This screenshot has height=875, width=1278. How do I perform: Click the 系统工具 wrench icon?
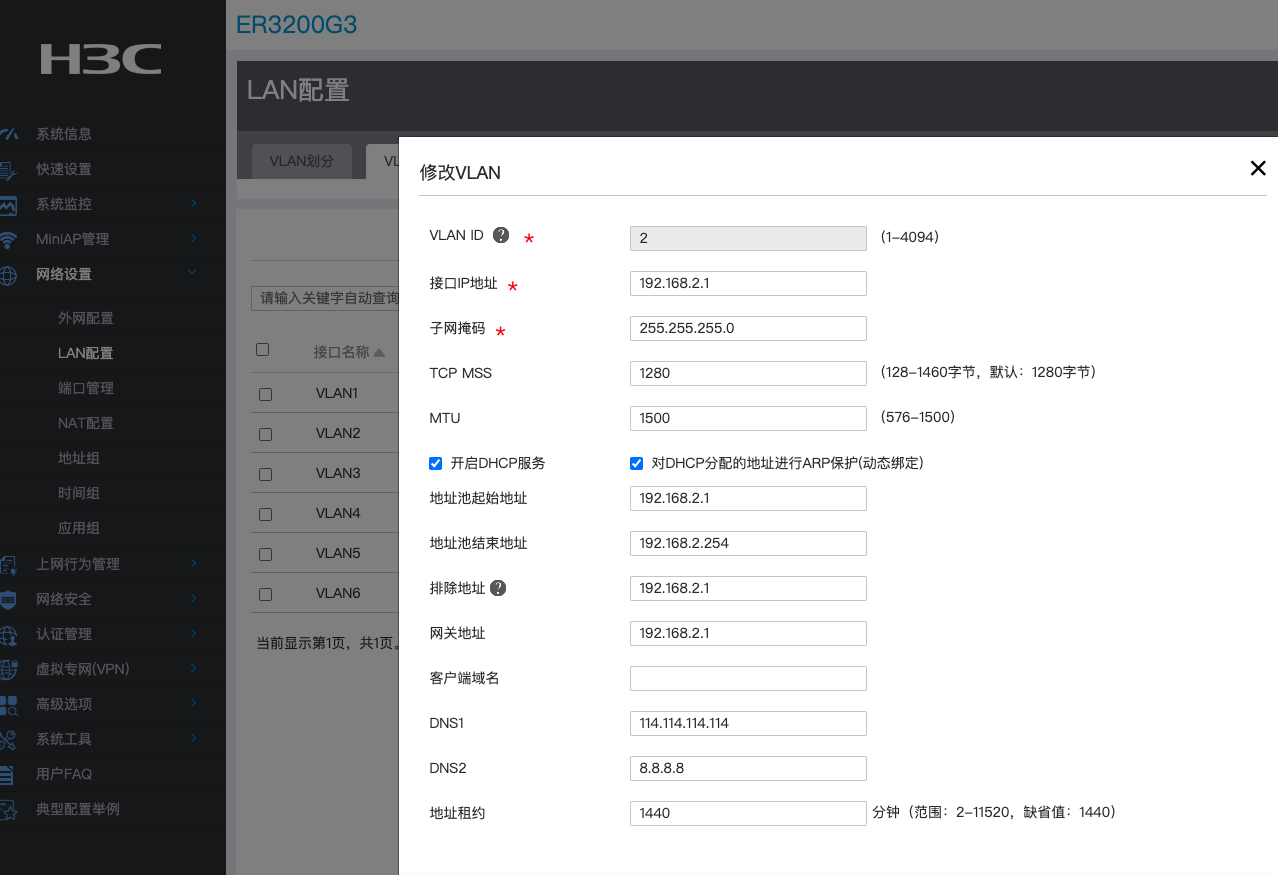[8, 740]
